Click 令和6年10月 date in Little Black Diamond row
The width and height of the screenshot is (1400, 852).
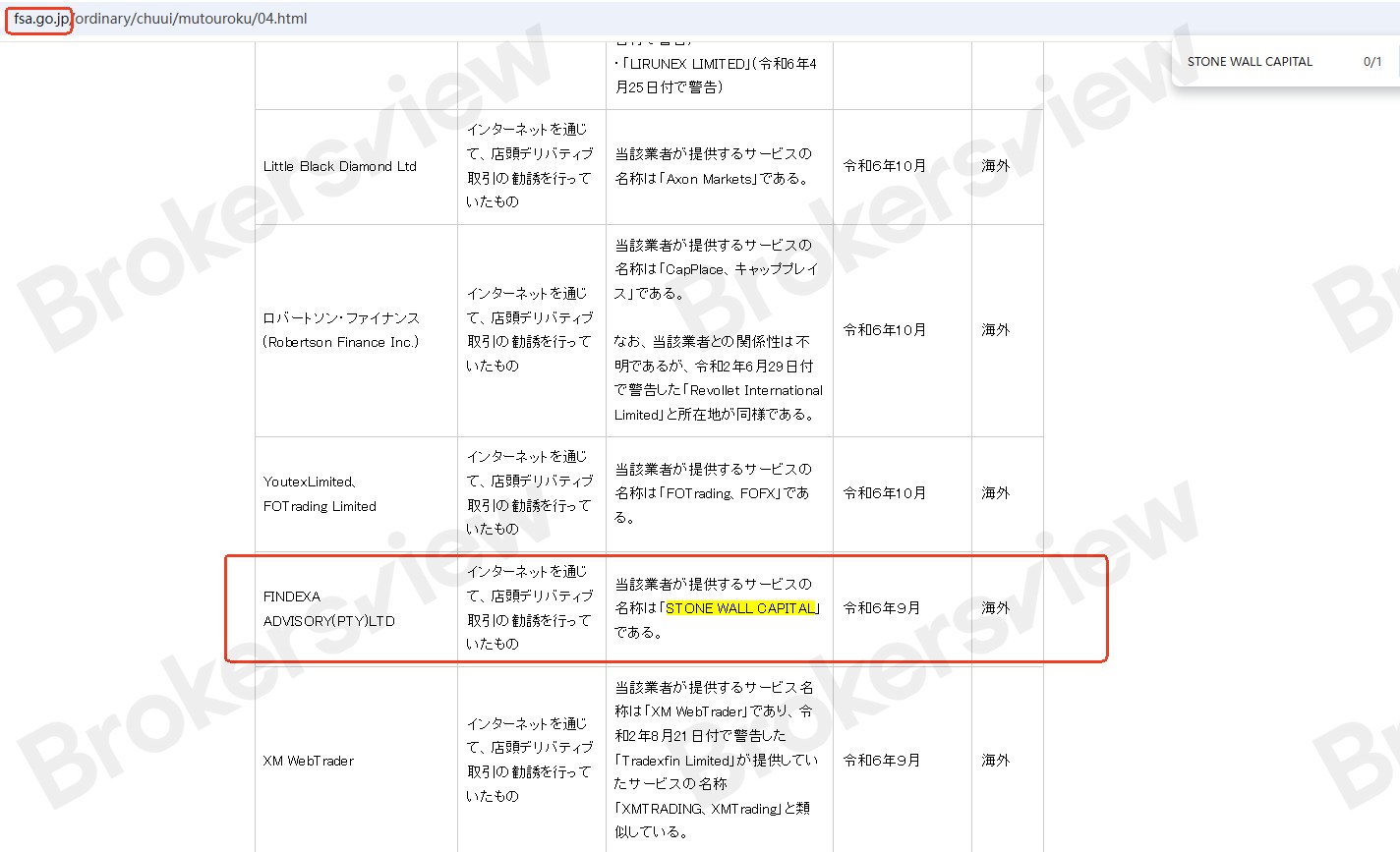click(885, 166)
